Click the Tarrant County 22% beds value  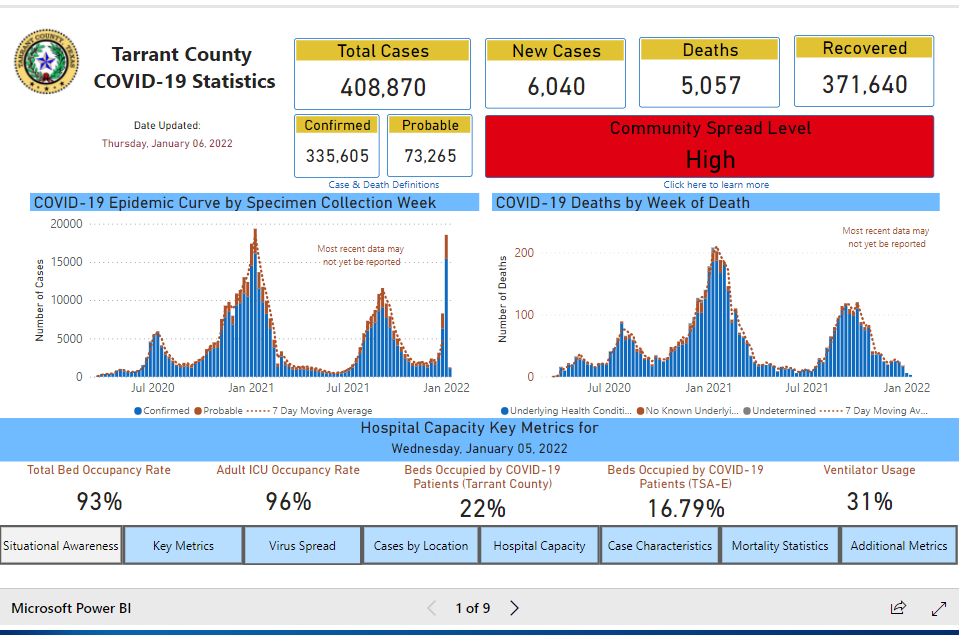pos(483,509)
